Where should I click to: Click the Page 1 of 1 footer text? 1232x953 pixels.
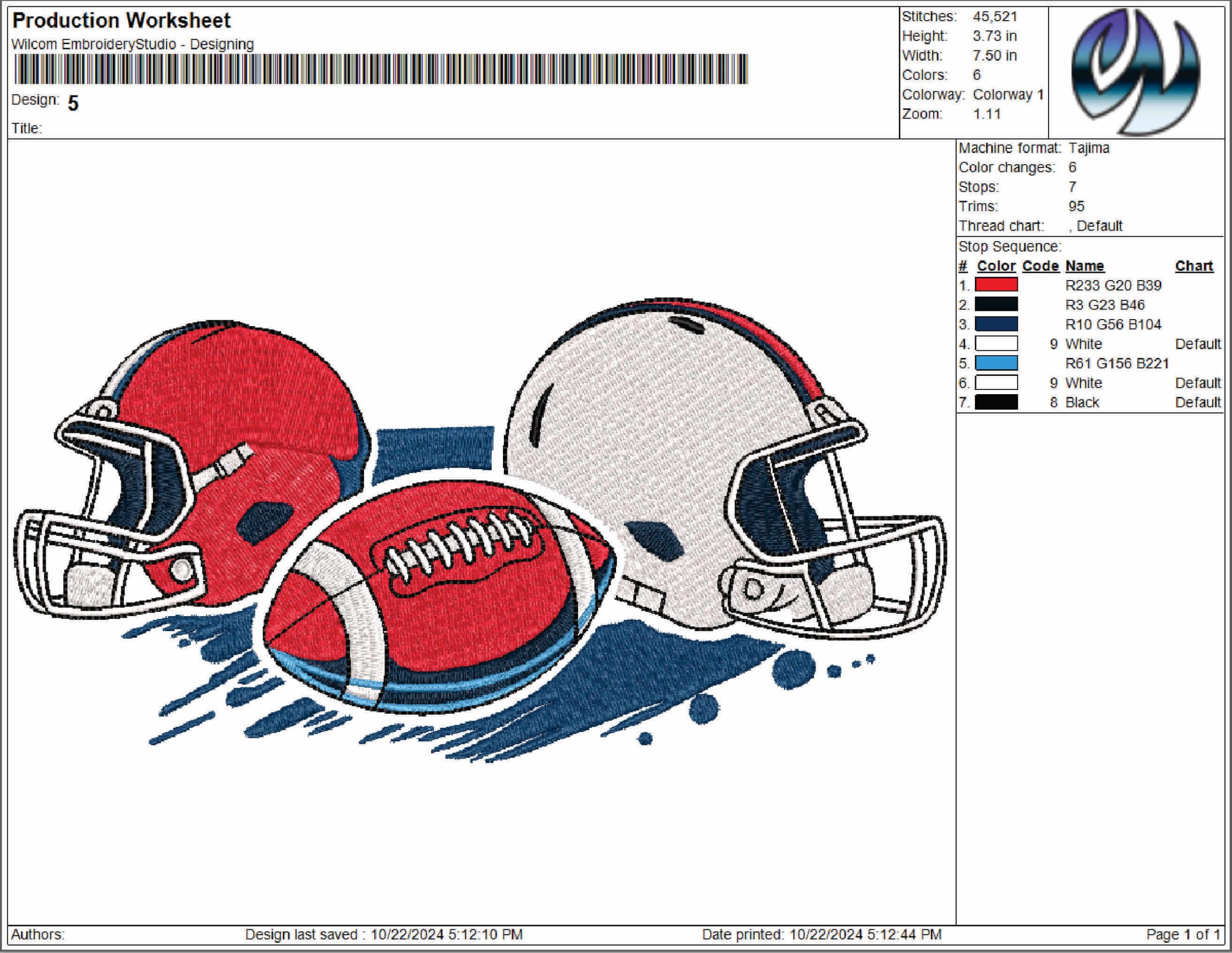click(x=1183, y=934)
